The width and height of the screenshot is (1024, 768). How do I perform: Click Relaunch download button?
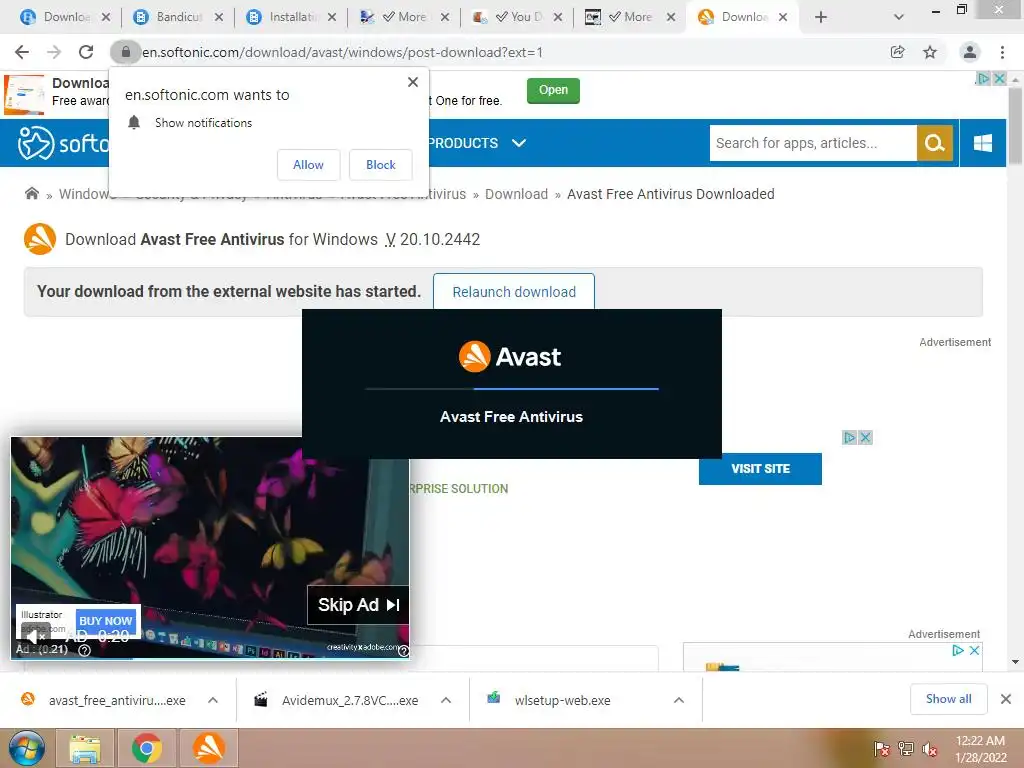coord(514,292)
